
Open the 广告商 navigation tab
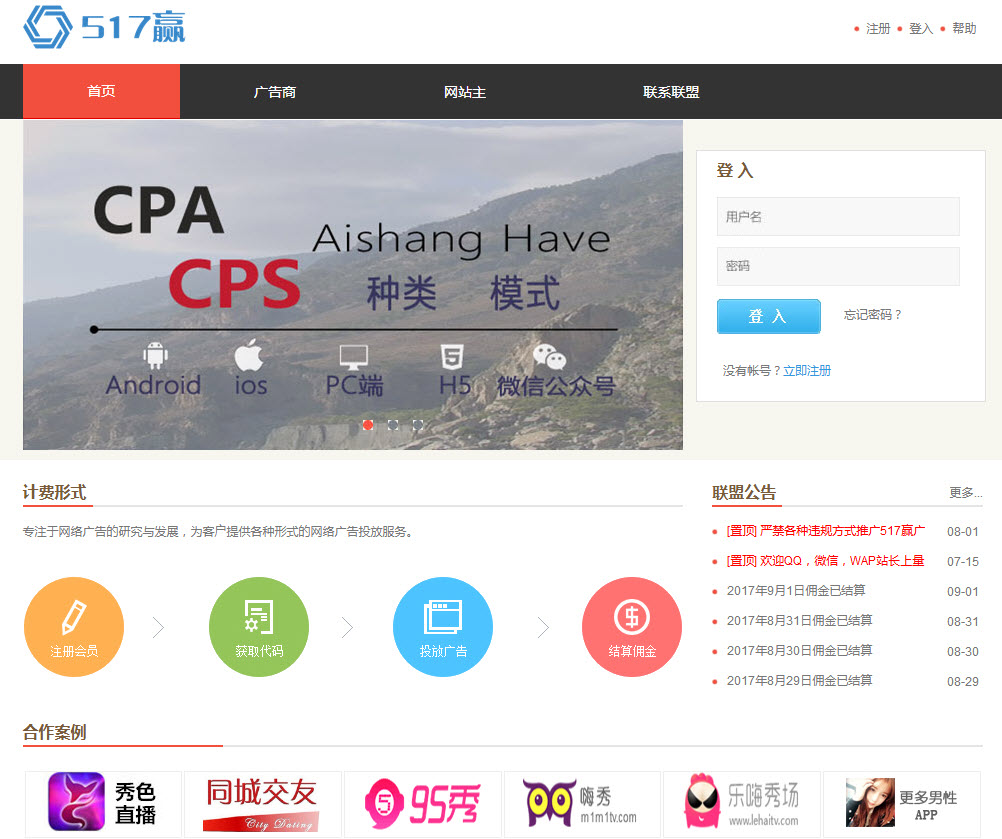click(275, 92)
